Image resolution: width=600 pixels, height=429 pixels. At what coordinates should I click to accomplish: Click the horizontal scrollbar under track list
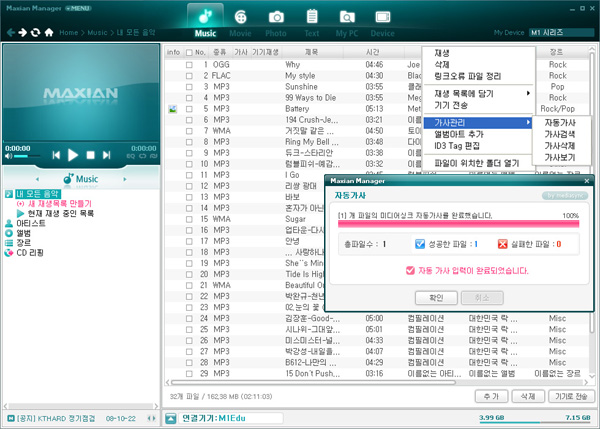(313, 382)
